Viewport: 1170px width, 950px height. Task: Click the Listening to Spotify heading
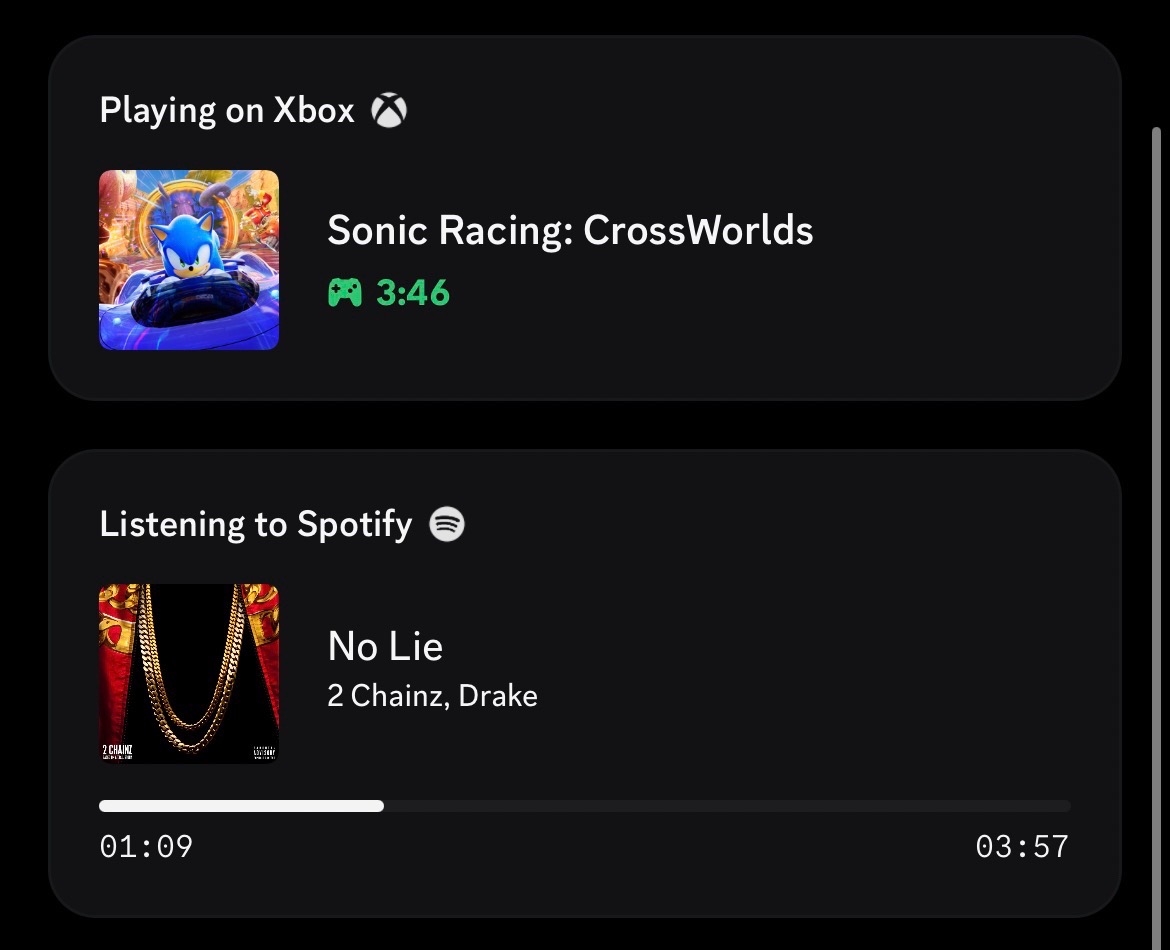256,524
